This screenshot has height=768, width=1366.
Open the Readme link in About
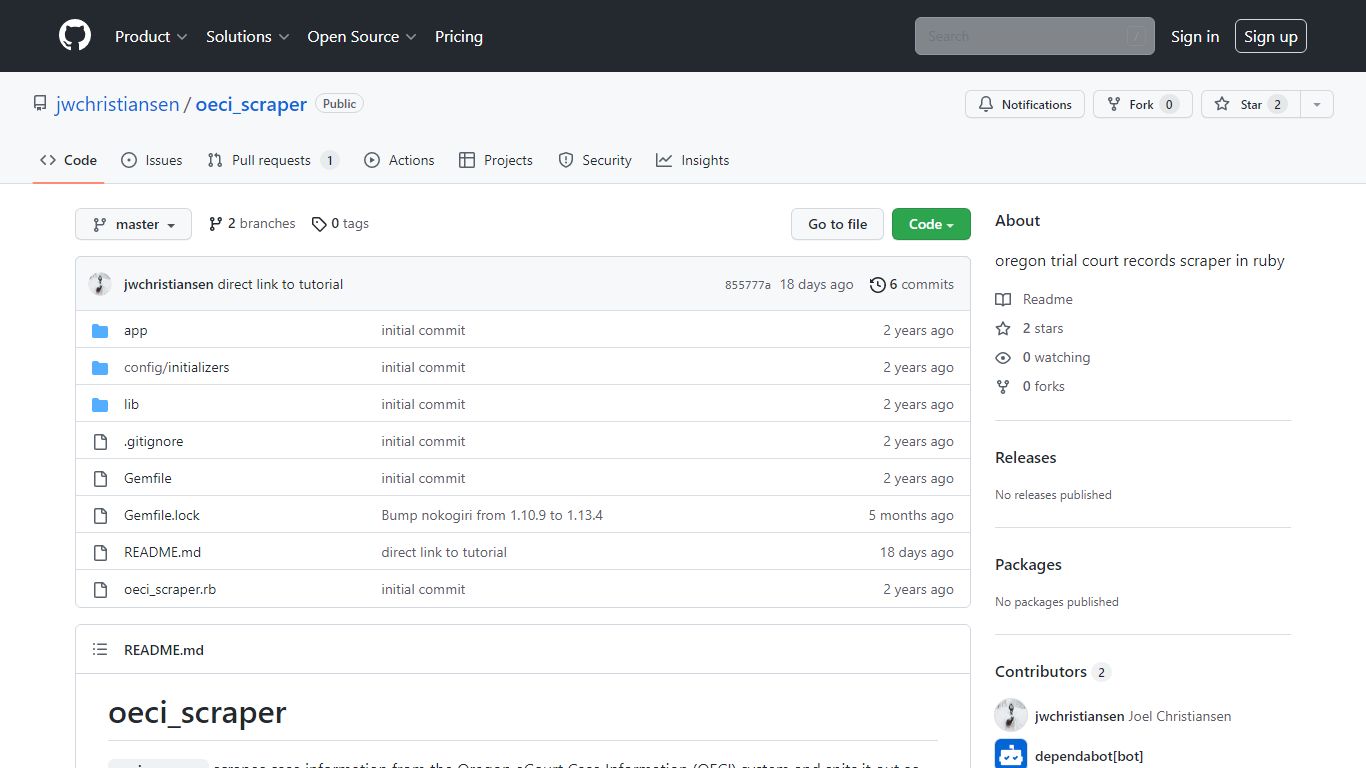click(1034, 299)
